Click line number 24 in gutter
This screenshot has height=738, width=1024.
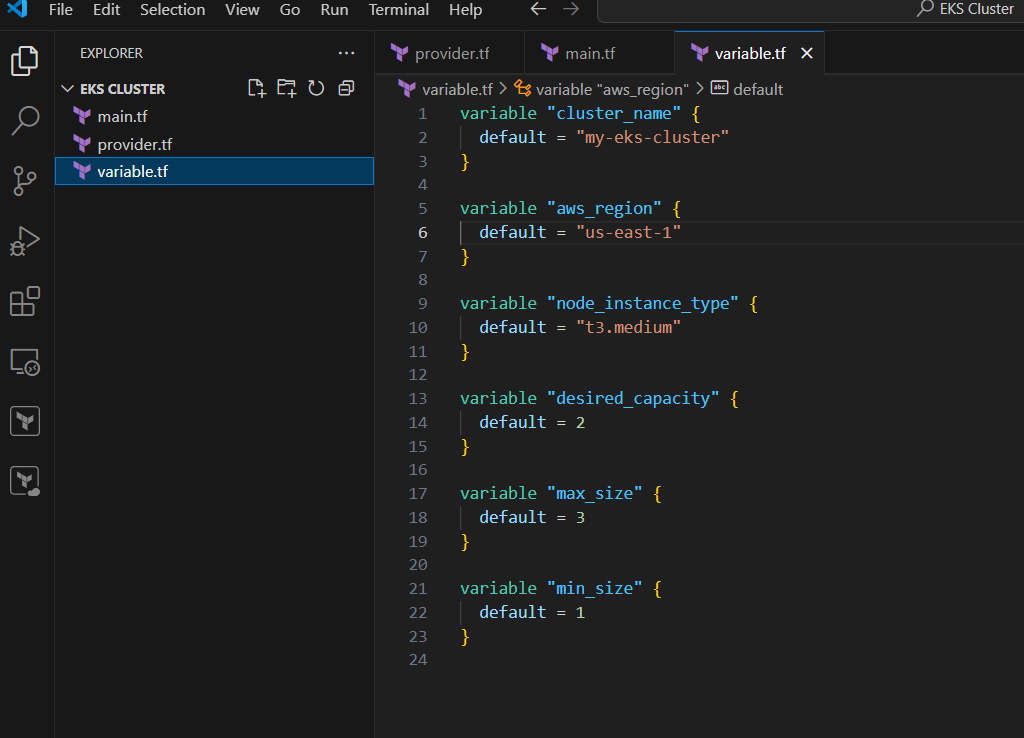click(418, 660)
